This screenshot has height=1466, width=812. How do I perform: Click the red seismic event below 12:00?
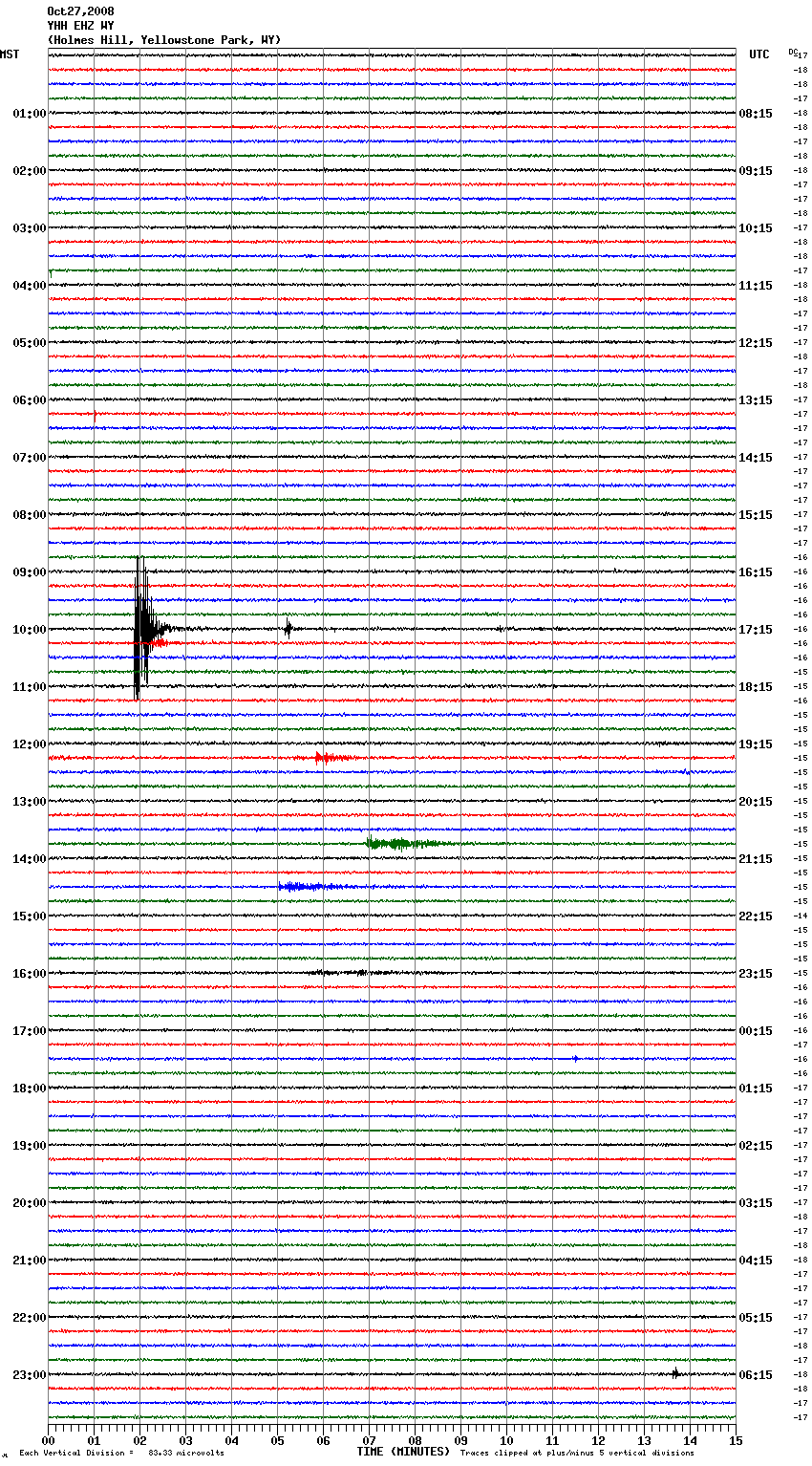click(x=336, y=758)
